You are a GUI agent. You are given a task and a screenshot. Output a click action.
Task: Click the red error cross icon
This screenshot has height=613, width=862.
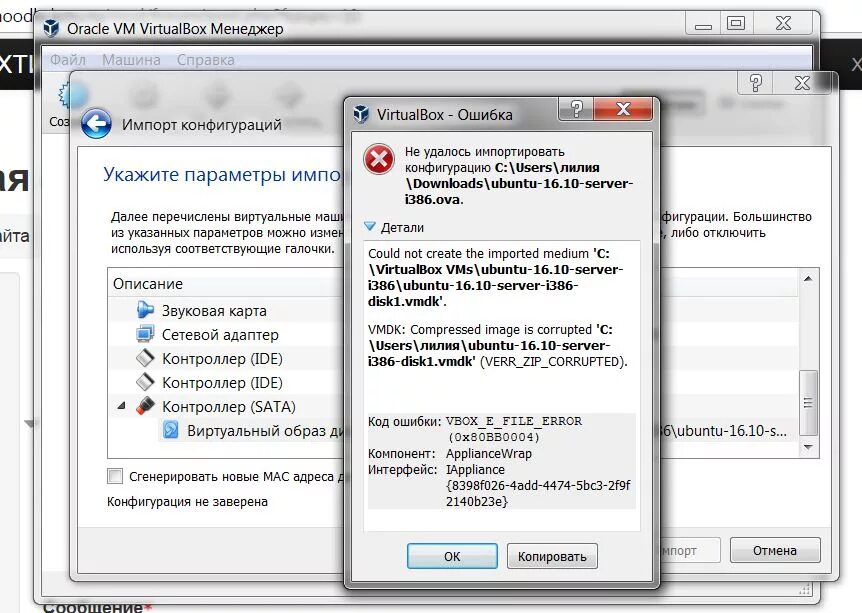(379, 159)
